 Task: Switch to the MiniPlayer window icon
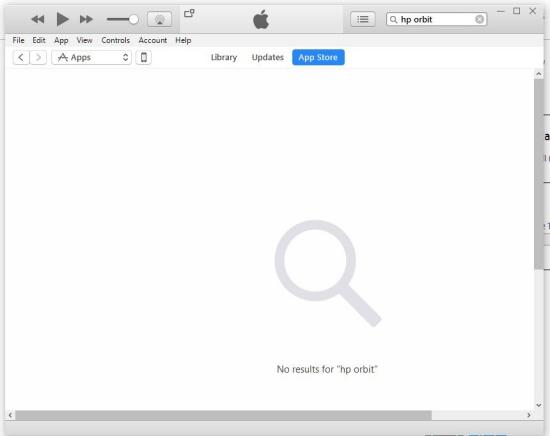coord(189,13)
